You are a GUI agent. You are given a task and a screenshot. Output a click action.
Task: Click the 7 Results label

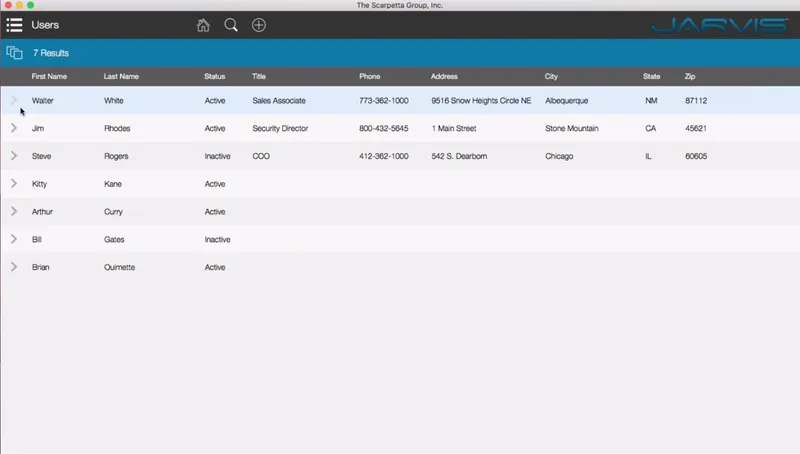(51, 53)
